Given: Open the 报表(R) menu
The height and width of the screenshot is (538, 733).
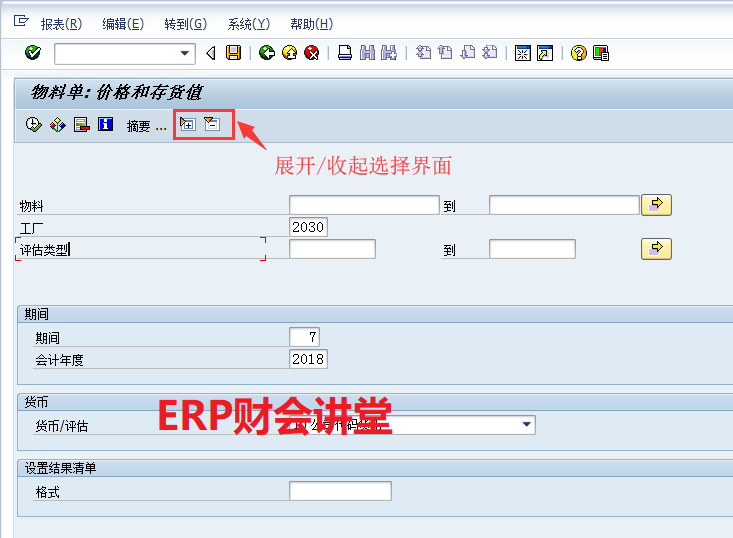Looking at the screenshot, I should 61,24.
